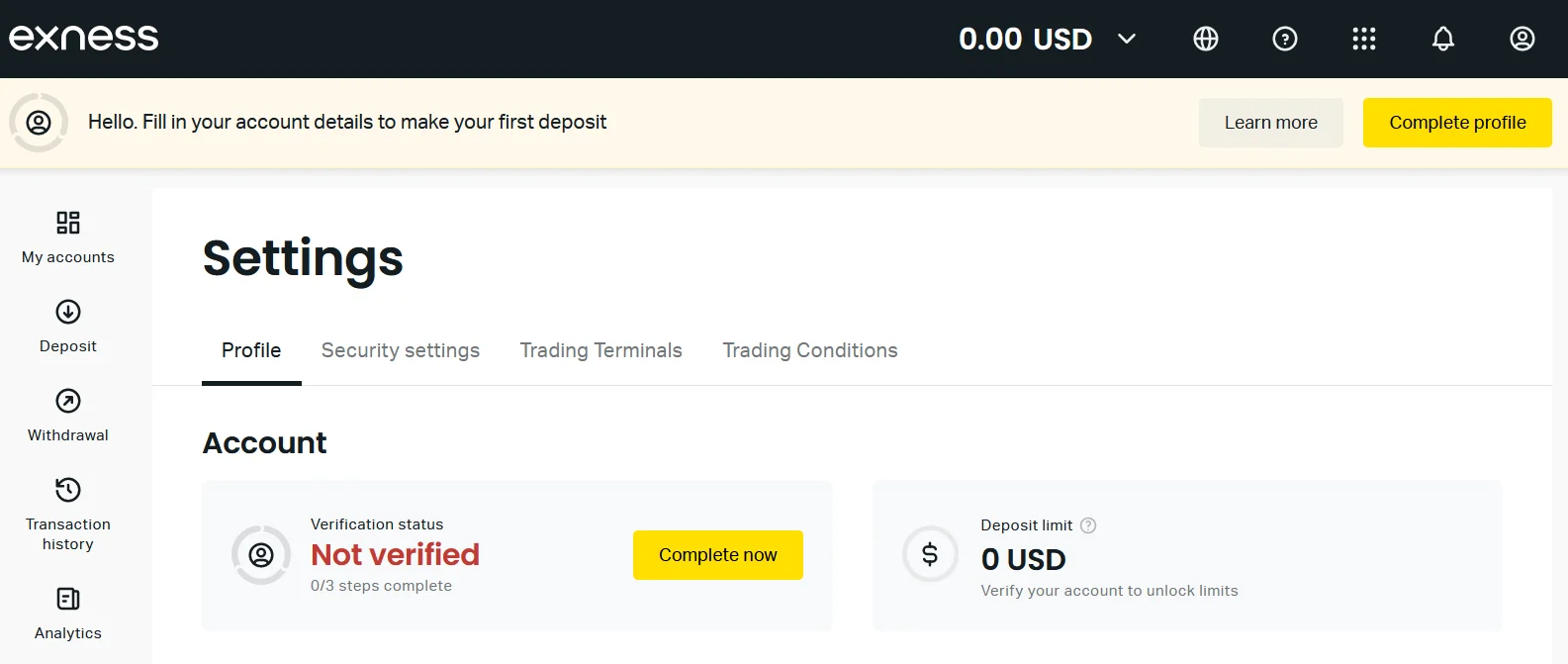This screenshot has height=664, width=1568.
Task: Click Deposit limit info tooltip icon
Action: (1088, 525)
